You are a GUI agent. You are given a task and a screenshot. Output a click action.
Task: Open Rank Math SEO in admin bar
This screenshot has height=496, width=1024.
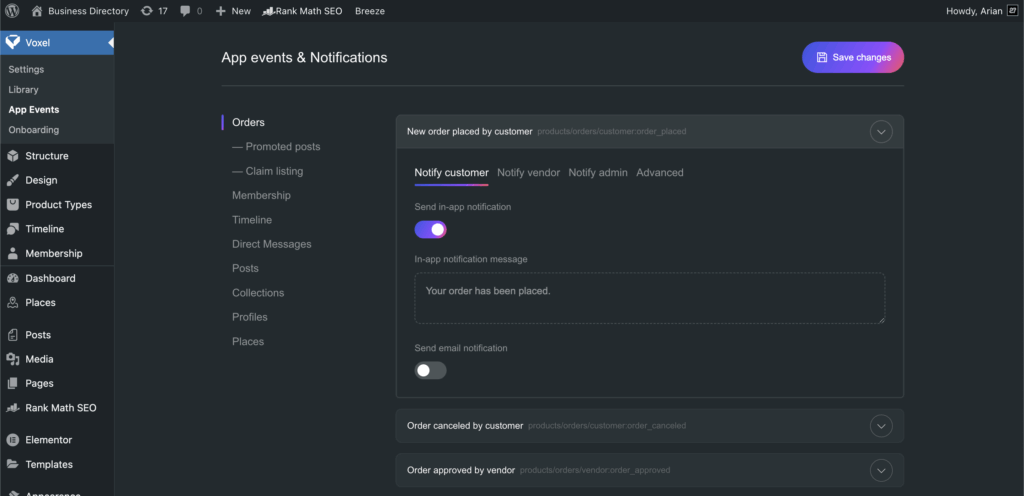coord(303,11)
